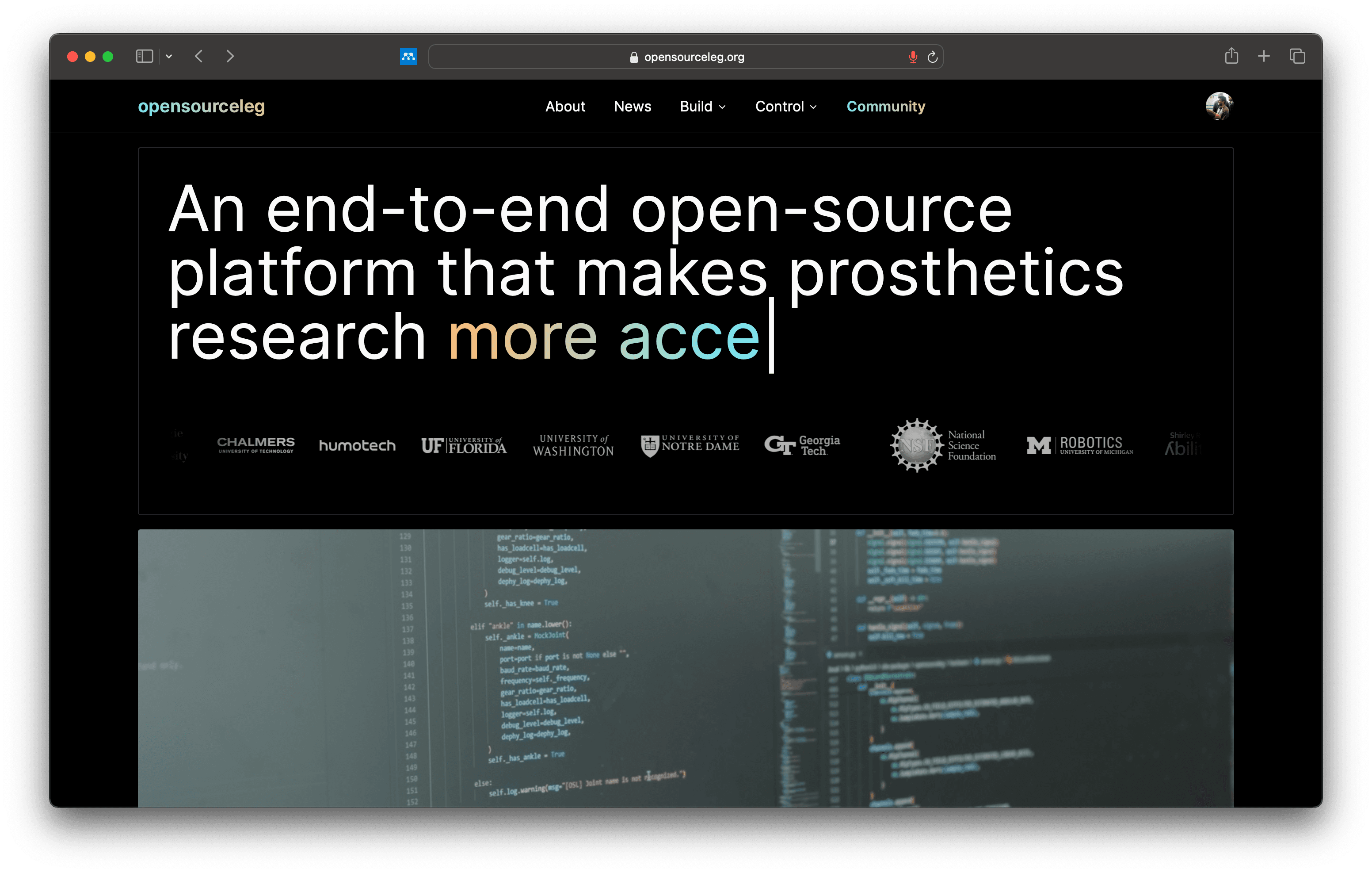The width and height of the screenshot is (1372, 873).
Task: Click the green full-screen window button
Action: pos(108,57)
